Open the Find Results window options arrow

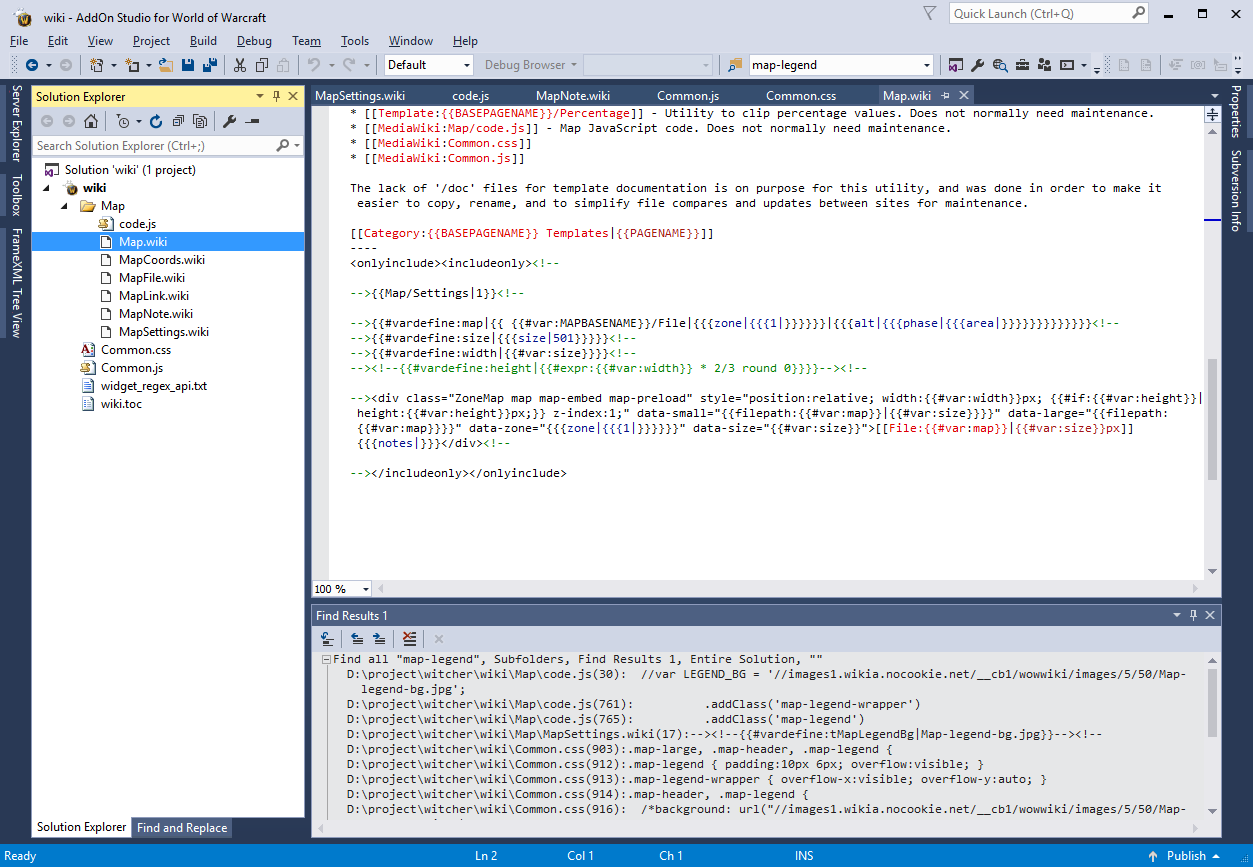click(x=1176, y=615)
